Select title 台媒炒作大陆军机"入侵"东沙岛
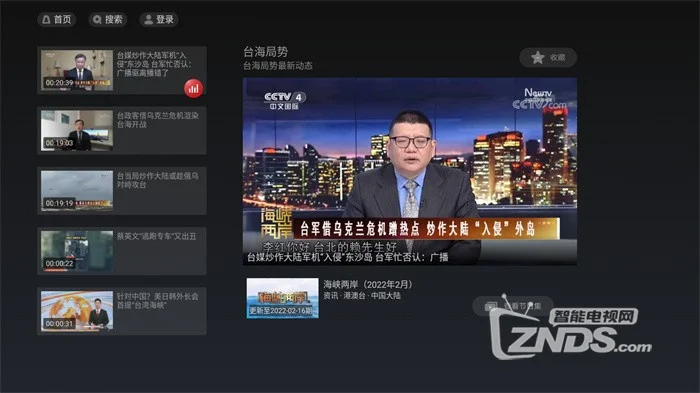Screen dimensions: 700x393 coord(154,64)
